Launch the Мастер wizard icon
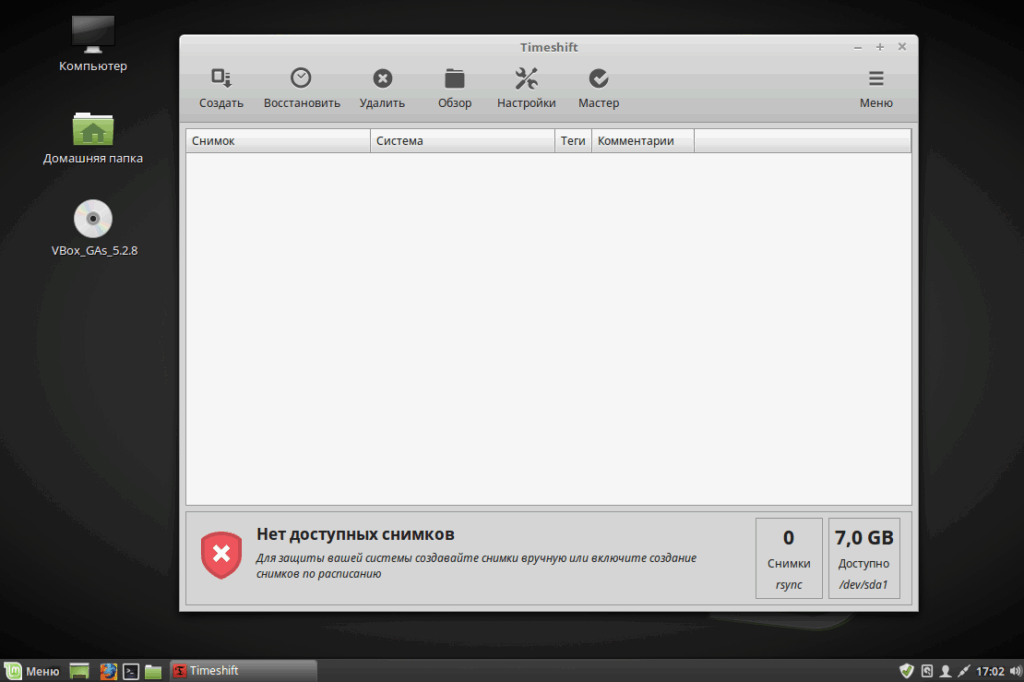The width and height of the screenshot is (1024, 682). pos(598,78)
